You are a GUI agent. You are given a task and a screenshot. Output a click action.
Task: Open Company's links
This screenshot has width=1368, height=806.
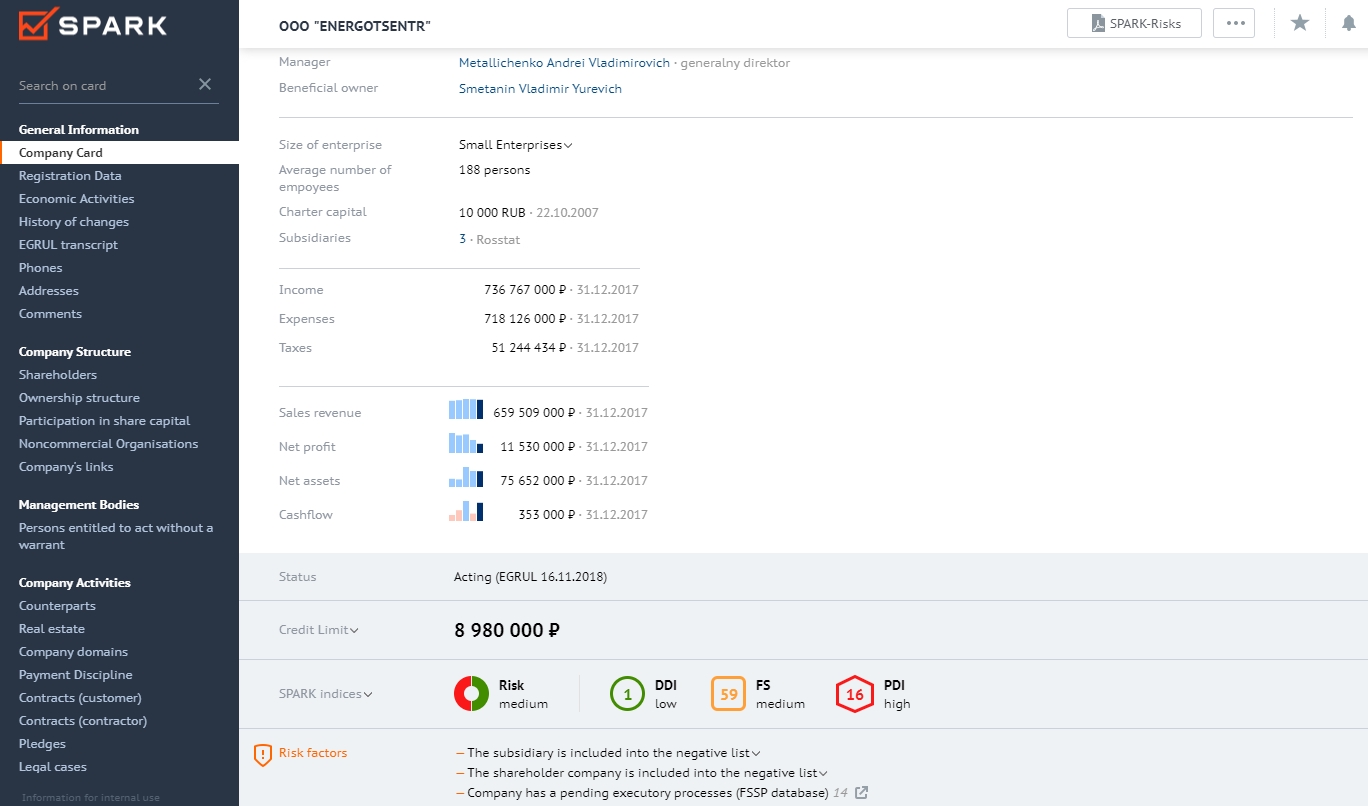click(66, 467)
